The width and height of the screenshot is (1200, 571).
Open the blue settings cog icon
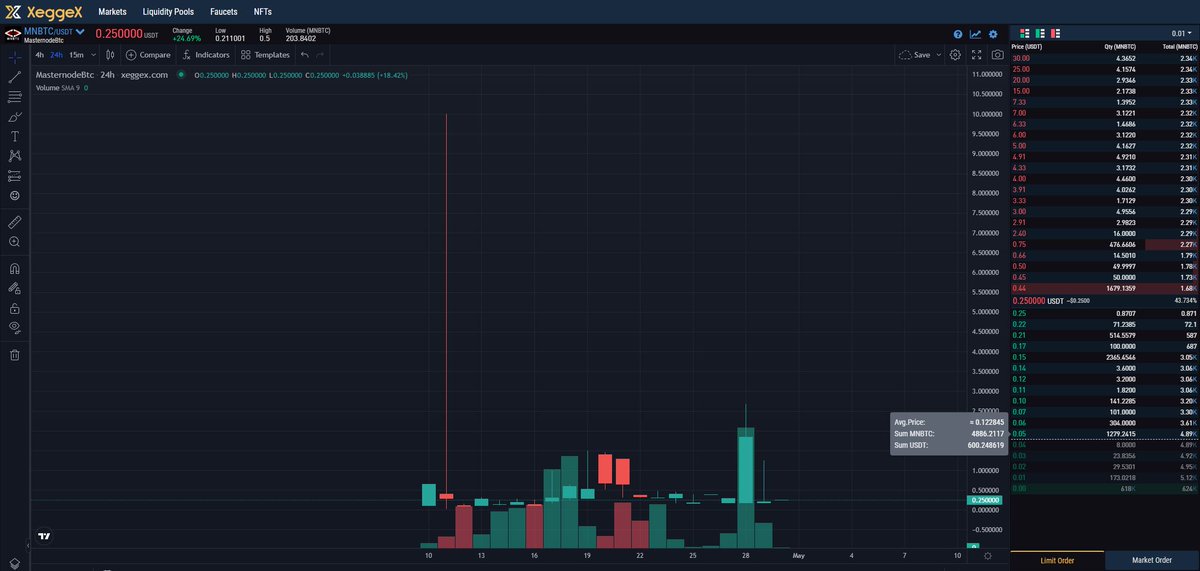(x=993, y=34)
